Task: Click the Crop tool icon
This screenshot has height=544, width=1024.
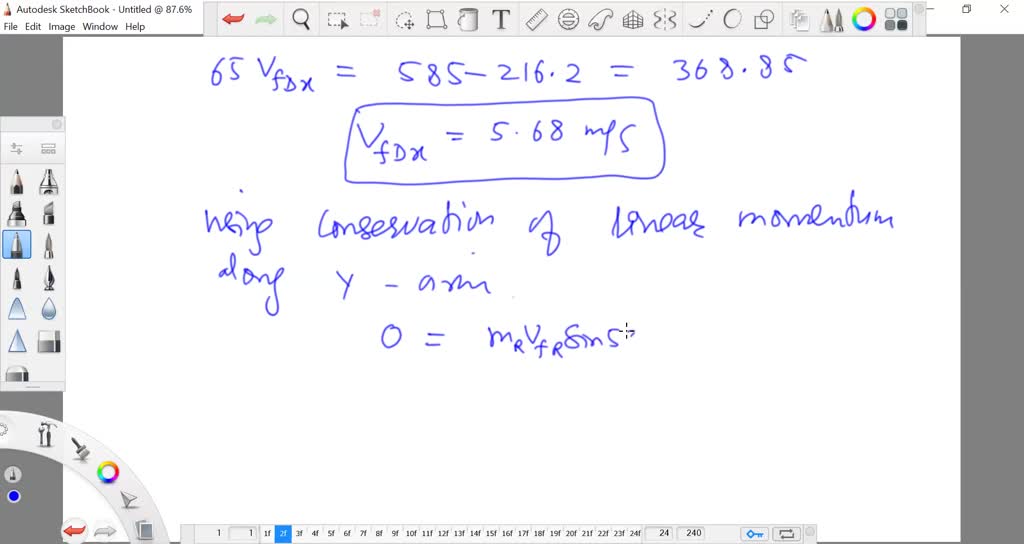Action: click(370, 20)
